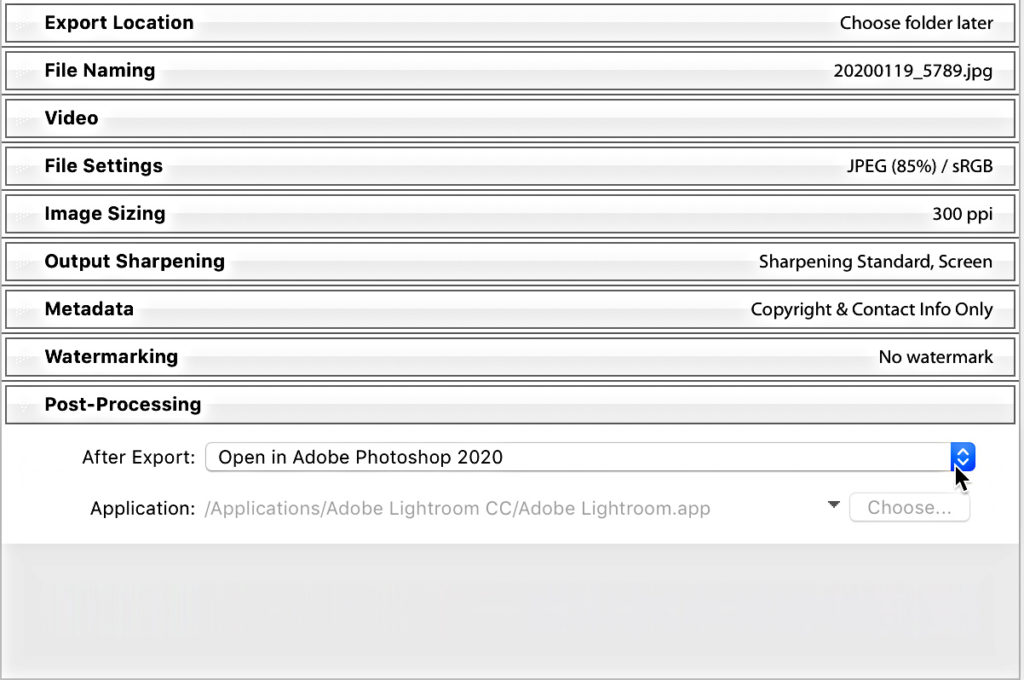The width and height of the screenshot is (1024, 680).
Task: Expand the Watermarking panel
Action: click(510, 357)
